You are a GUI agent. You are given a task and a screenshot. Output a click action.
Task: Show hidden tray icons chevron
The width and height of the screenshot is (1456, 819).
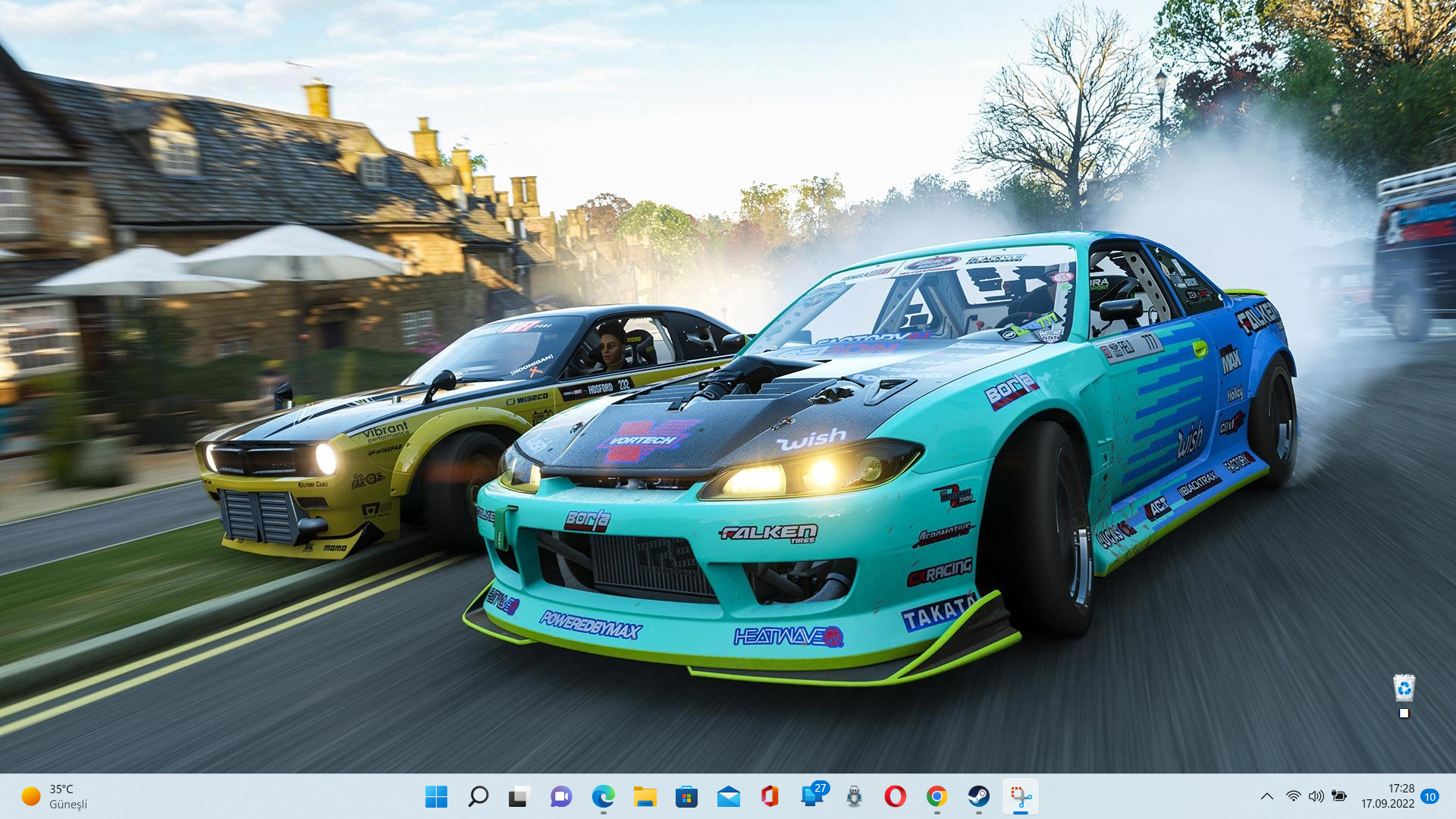point(1266,796)
